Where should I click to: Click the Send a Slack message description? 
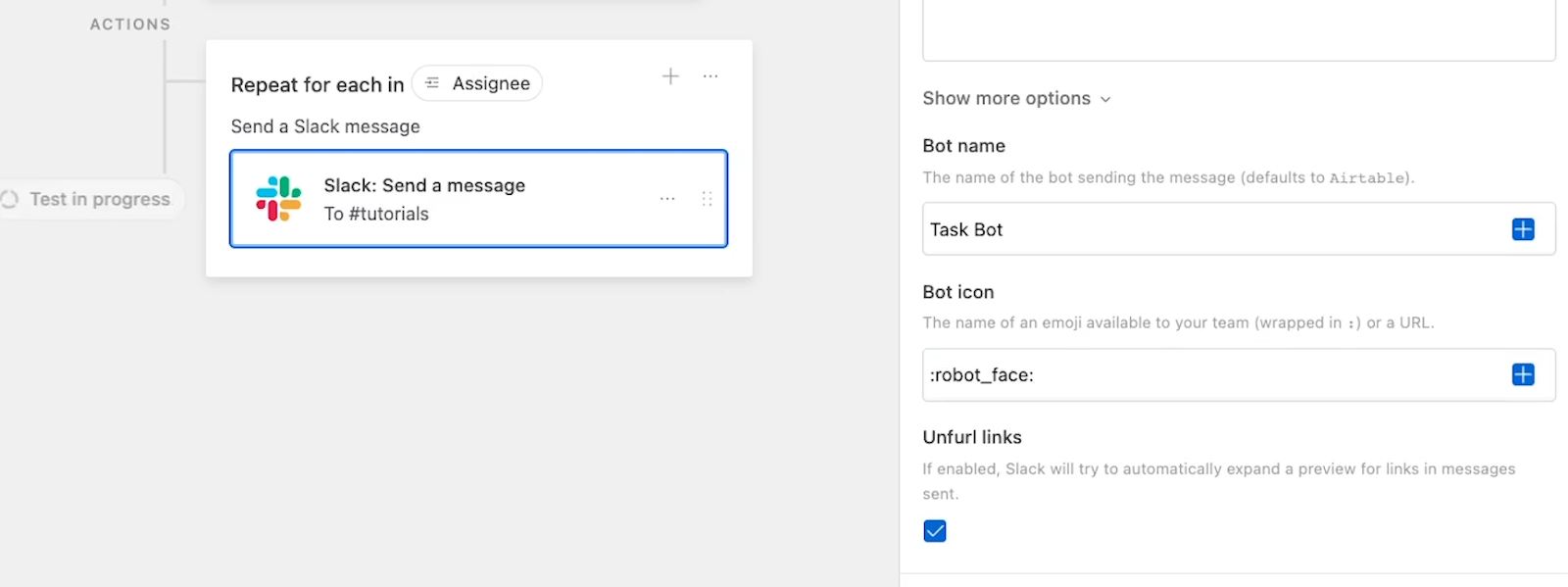click(325, 126)
